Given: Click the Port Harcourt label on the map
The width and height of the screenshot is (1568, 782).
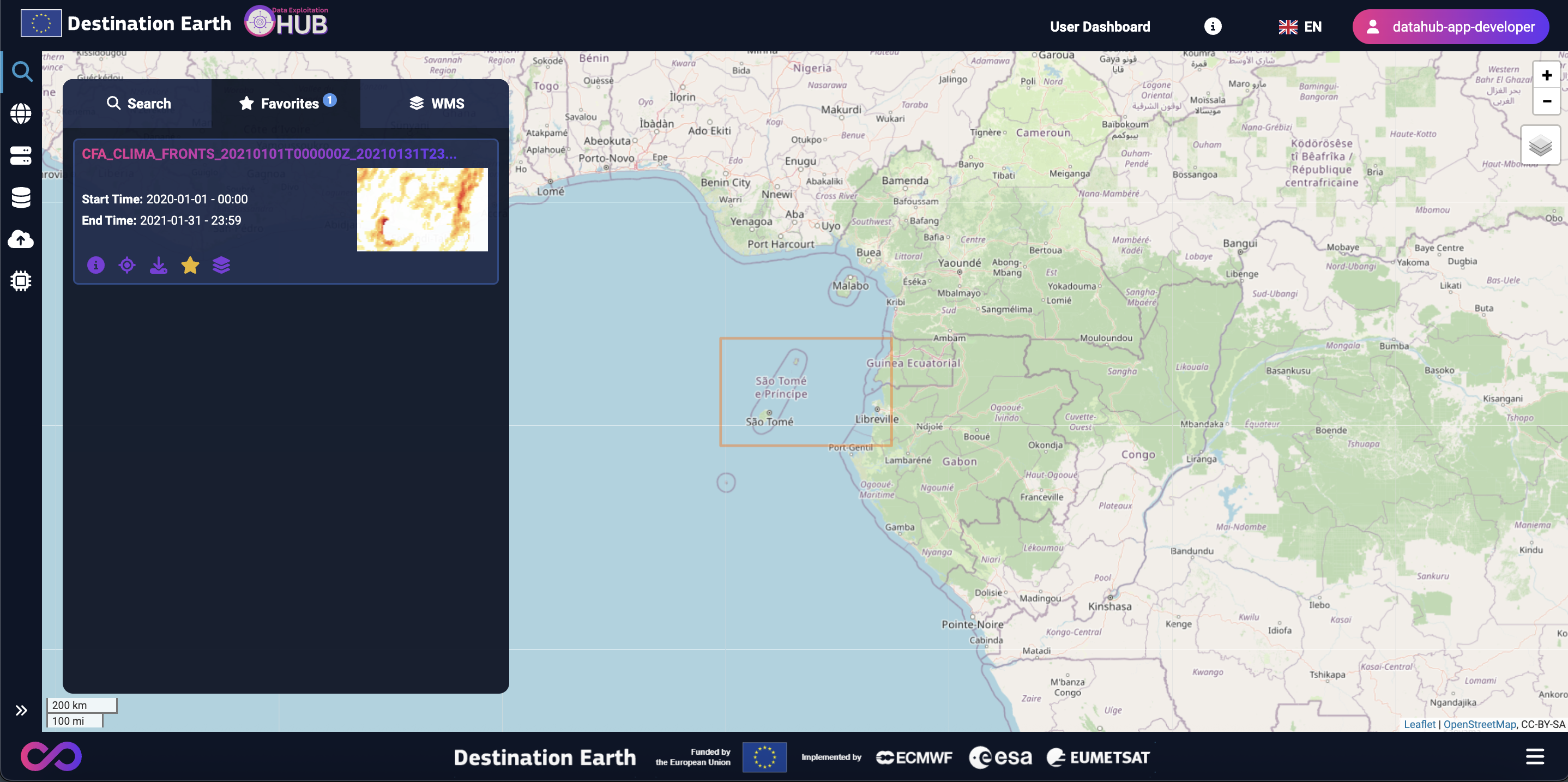Looking at the screenshot, I should 781,244.
